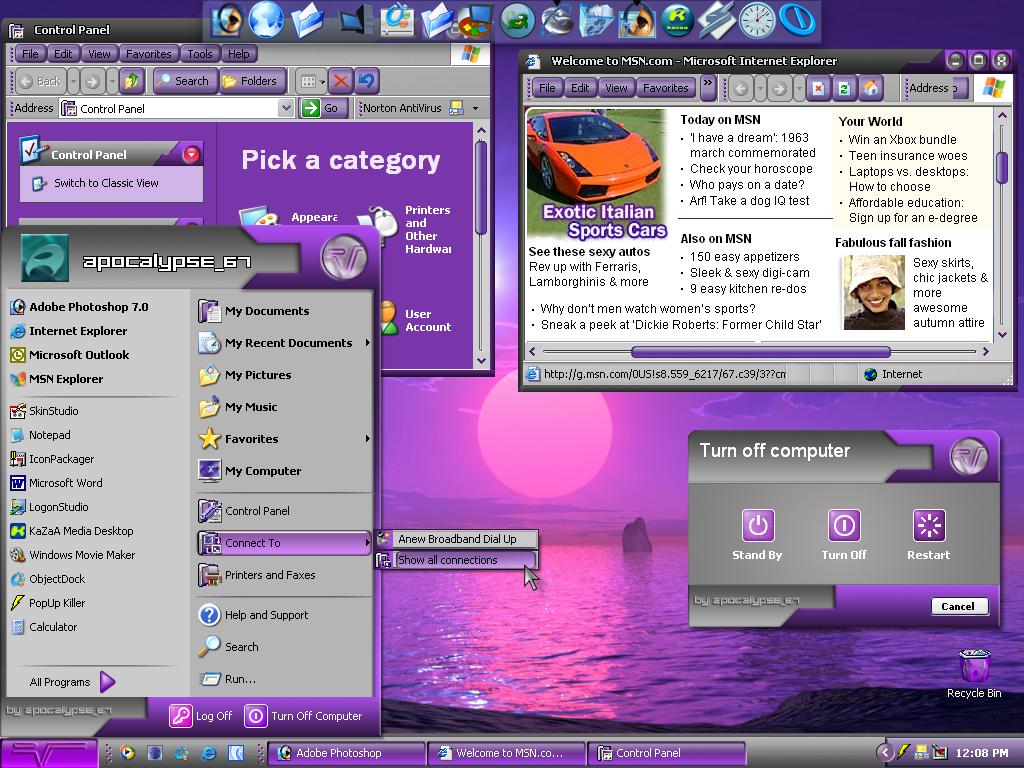Click the Home icon in Internet Explorer toolbar

coord(871,88)
